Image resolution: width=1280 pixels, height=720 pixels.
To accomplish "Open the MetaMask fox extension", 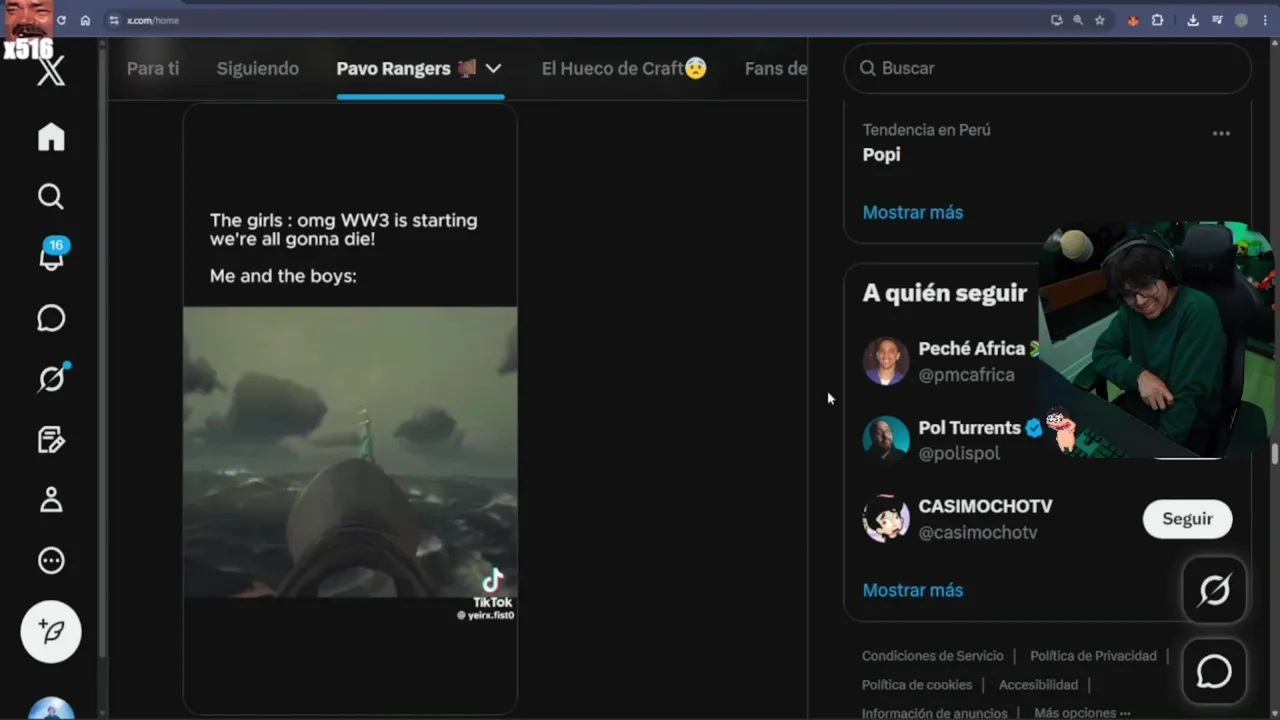I will pyautogui.click(x=1133, y=20).
